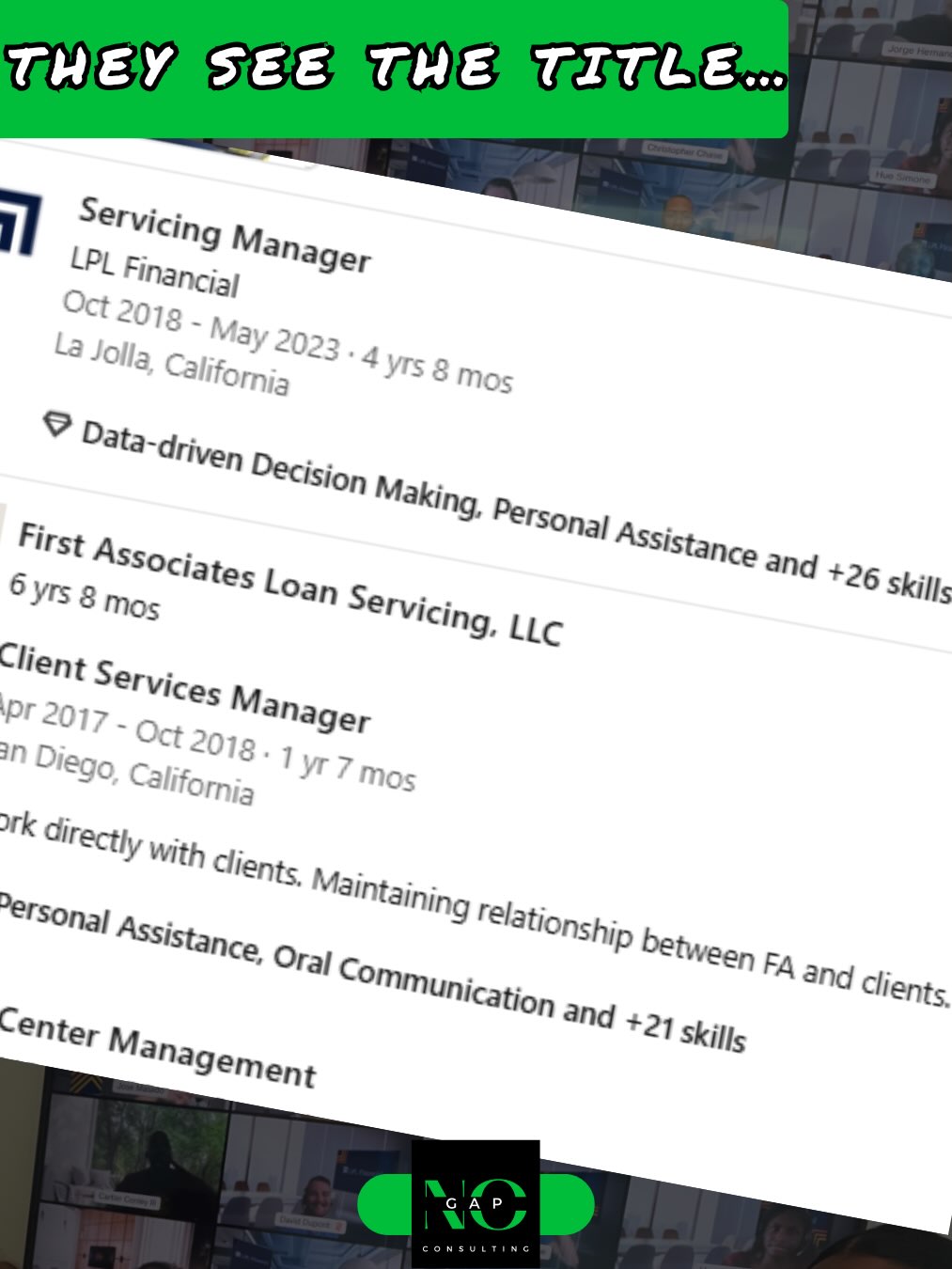The image size is (952, 1269).
Task: Open First Associates Loan Servicing, LLC
Action: point(289,587)
